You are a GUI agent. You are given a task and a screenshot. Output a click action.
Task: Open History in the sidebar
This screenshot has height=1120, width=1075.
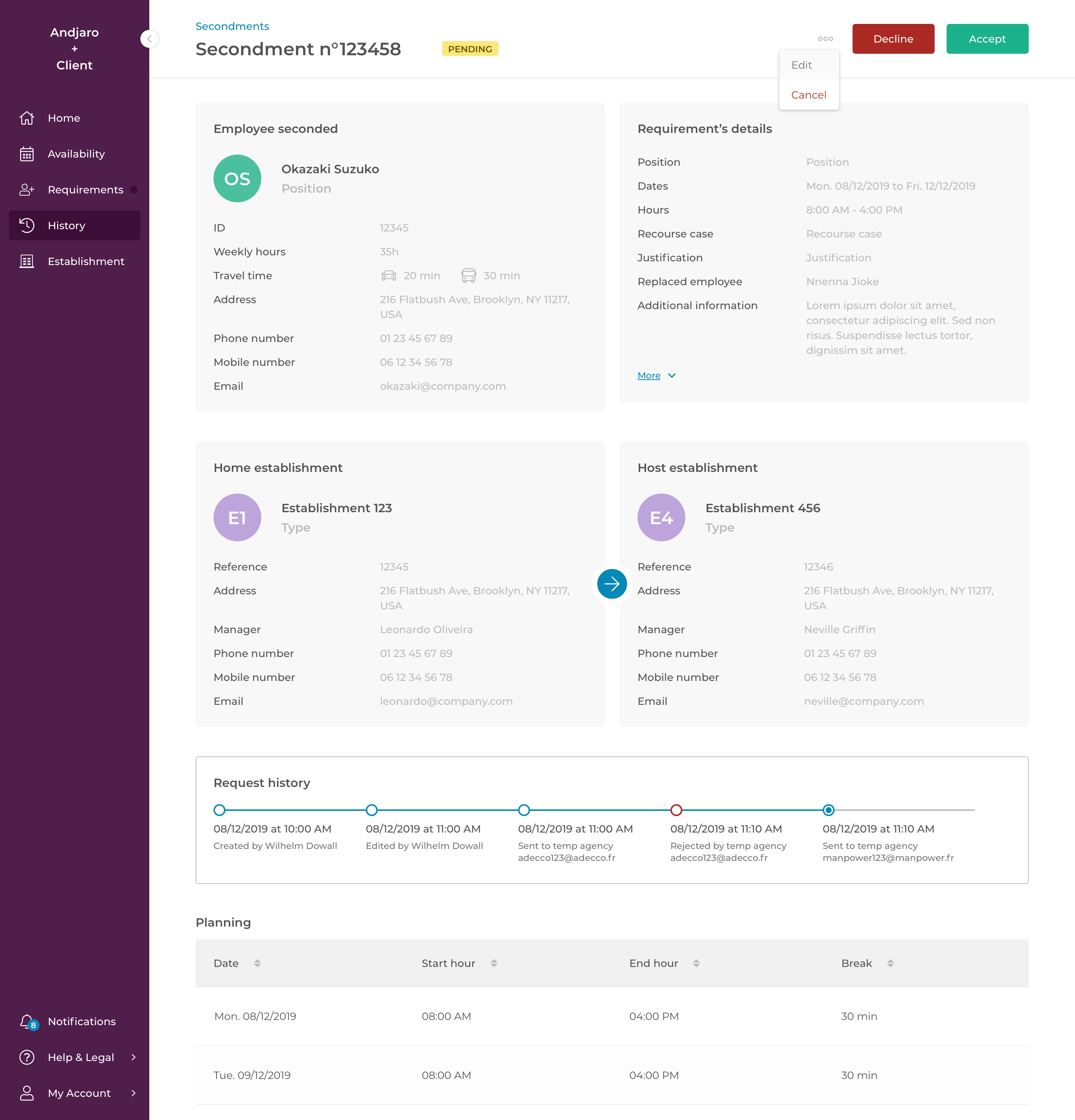coord(75,226)
